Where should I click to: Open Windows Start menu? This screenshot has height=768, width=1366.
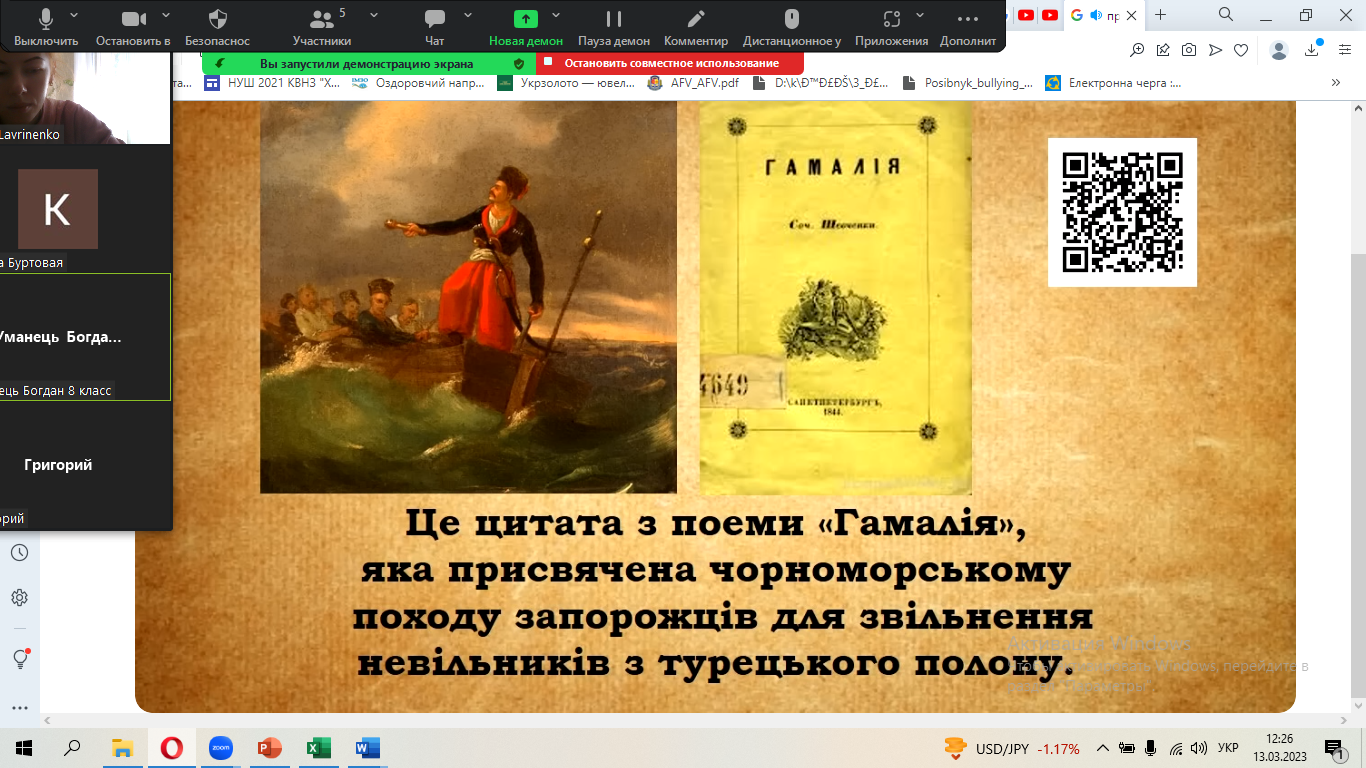tap(24, 748)
